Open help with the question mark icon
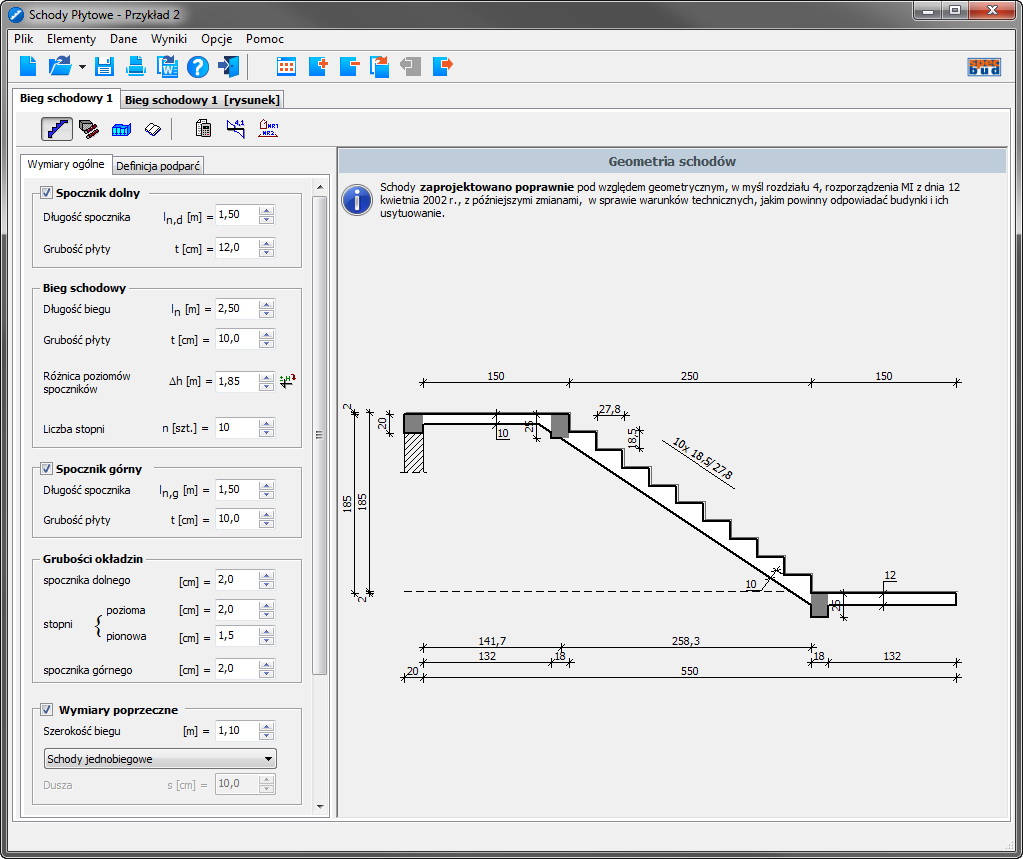The image size is (1023, 859). point(198,67)
